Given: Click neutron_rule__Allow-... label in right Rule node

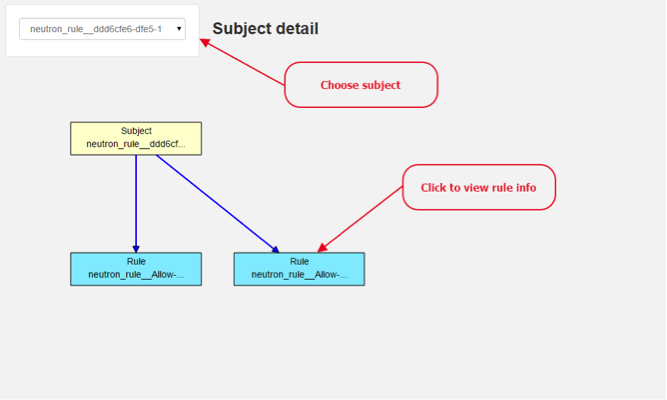Looking at the screenshot, I should coord(299,275).
